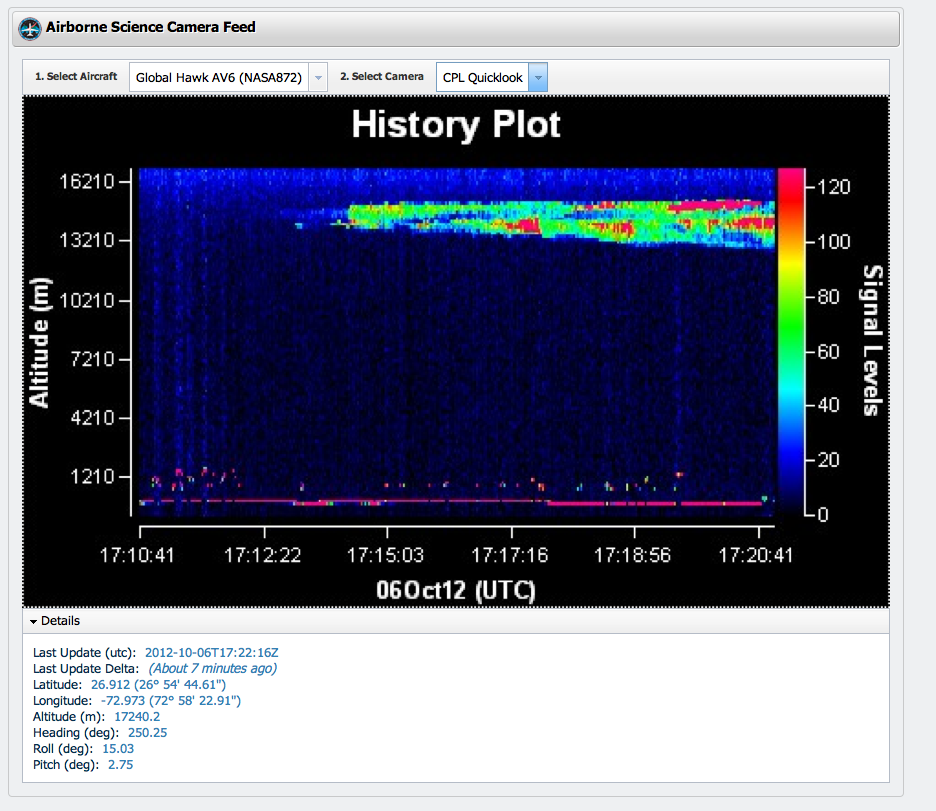Viewport: 936px width, 811px height.
Task: Click the Last Update UTC timestamp value
Action: [x=211, y=653]
